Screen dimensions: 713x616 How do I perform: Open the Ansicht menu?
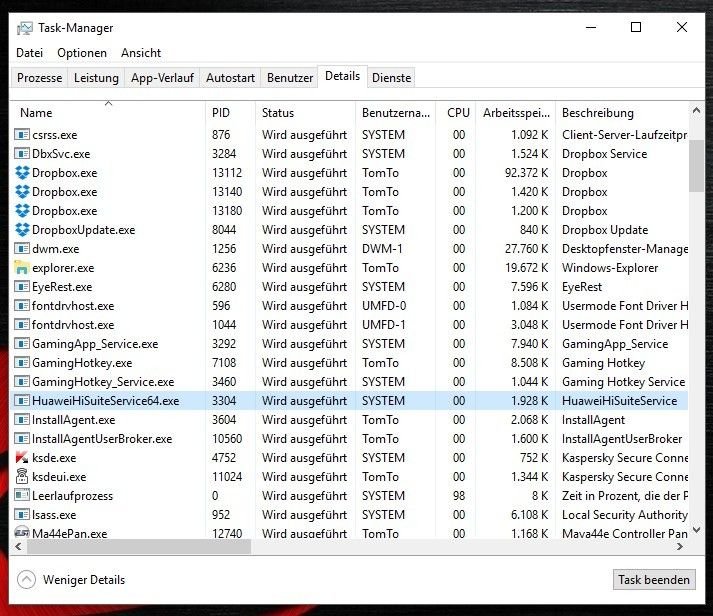[141, 53]
